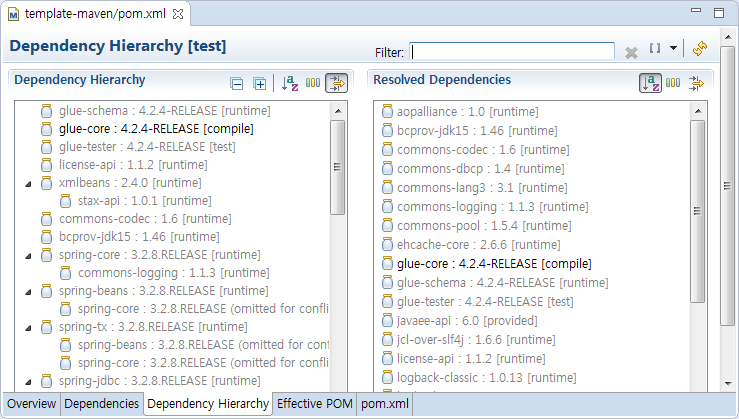Select ehcache-core : 2.6.6 in Resolved Dependencies
The image size is (739, 419).
click(x=479, y=245)
